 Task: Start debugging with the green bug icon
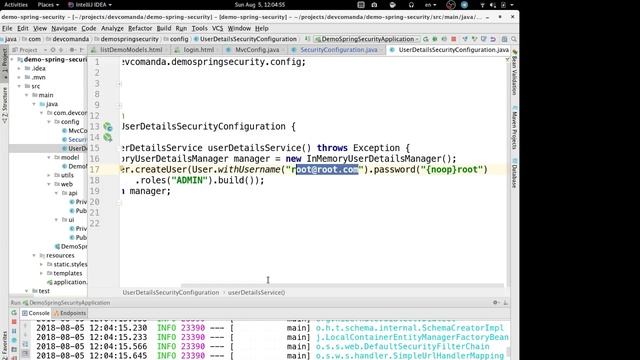point(435,39)
